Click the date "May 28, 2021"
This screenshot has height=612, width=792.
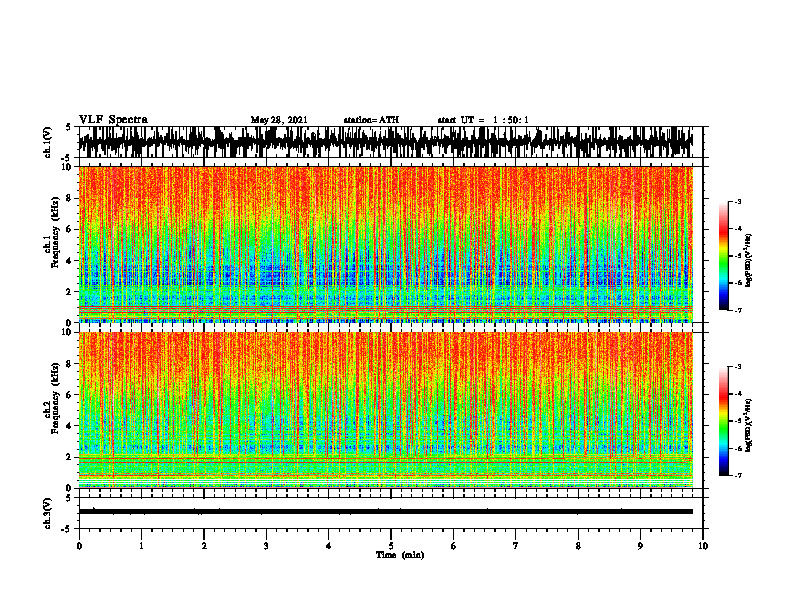point(279,120)
